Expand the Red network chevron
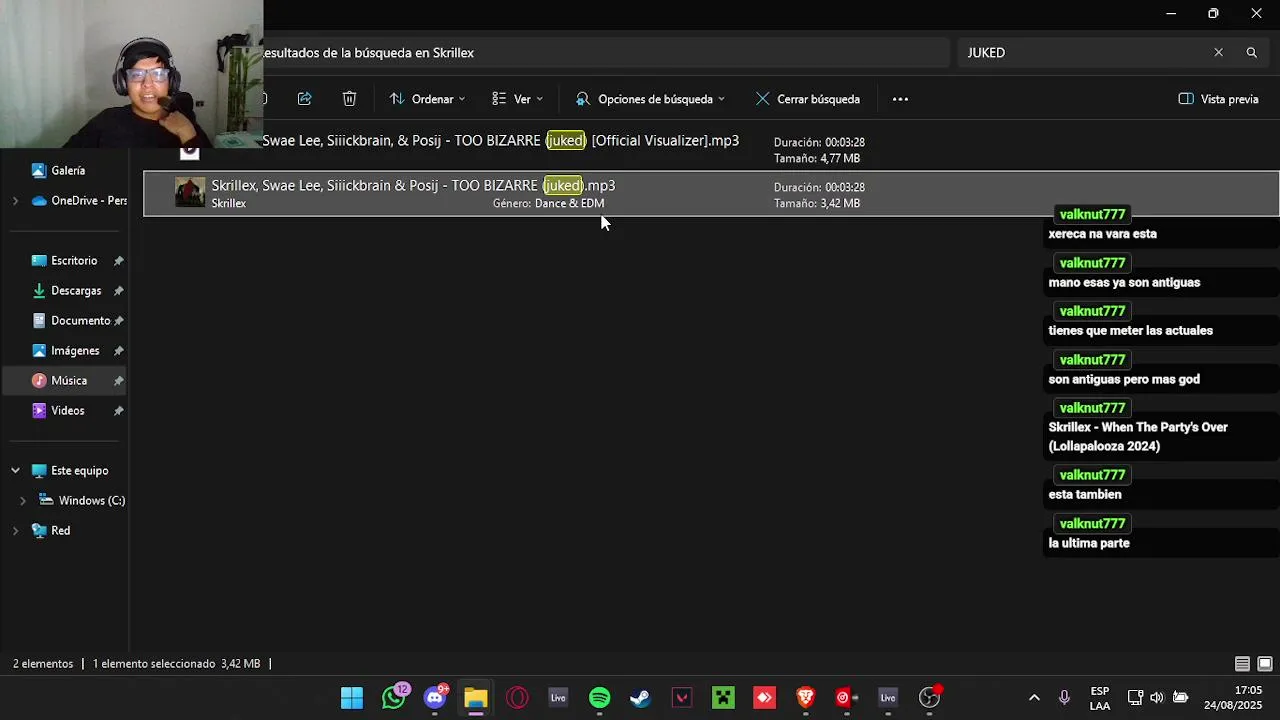Viewport: 1280px width, 720px height. point(15,531)
